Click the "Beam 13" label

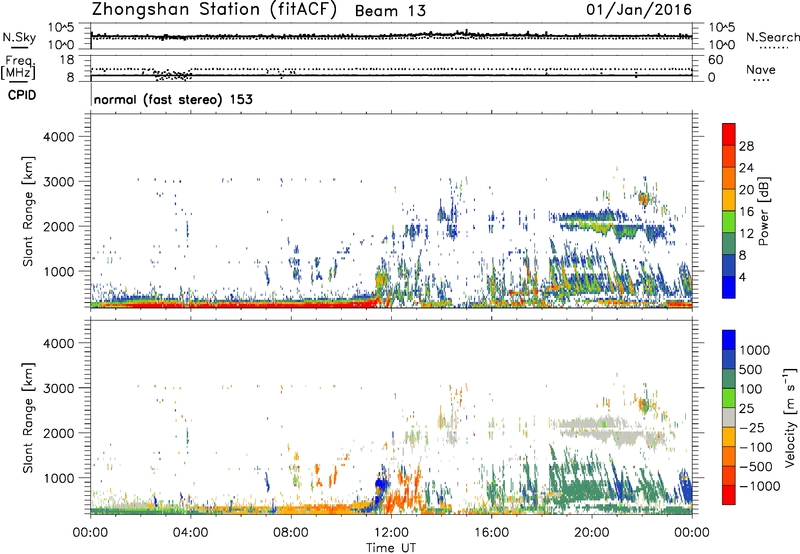390,11
